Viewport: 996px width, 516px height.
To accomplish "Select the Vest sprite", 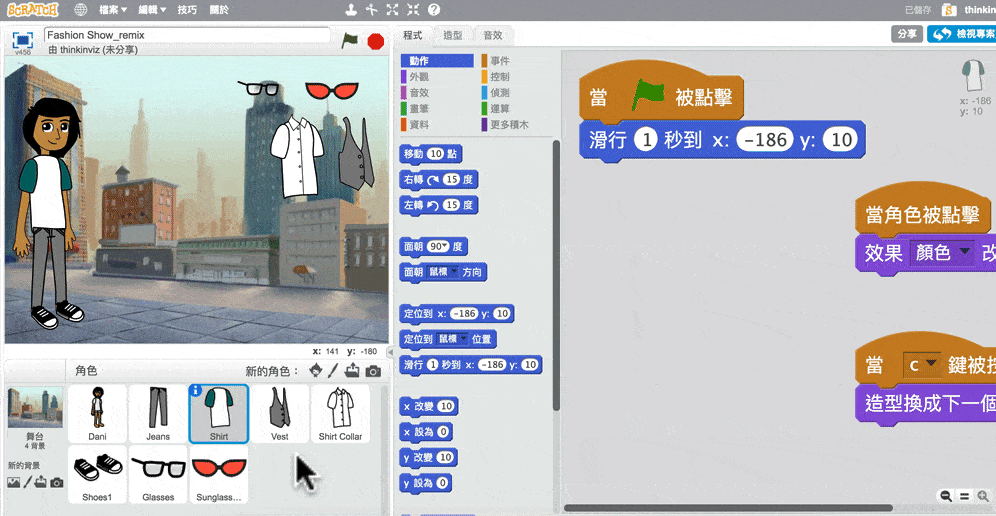I will pyautogui.click(x=279, y=413).
